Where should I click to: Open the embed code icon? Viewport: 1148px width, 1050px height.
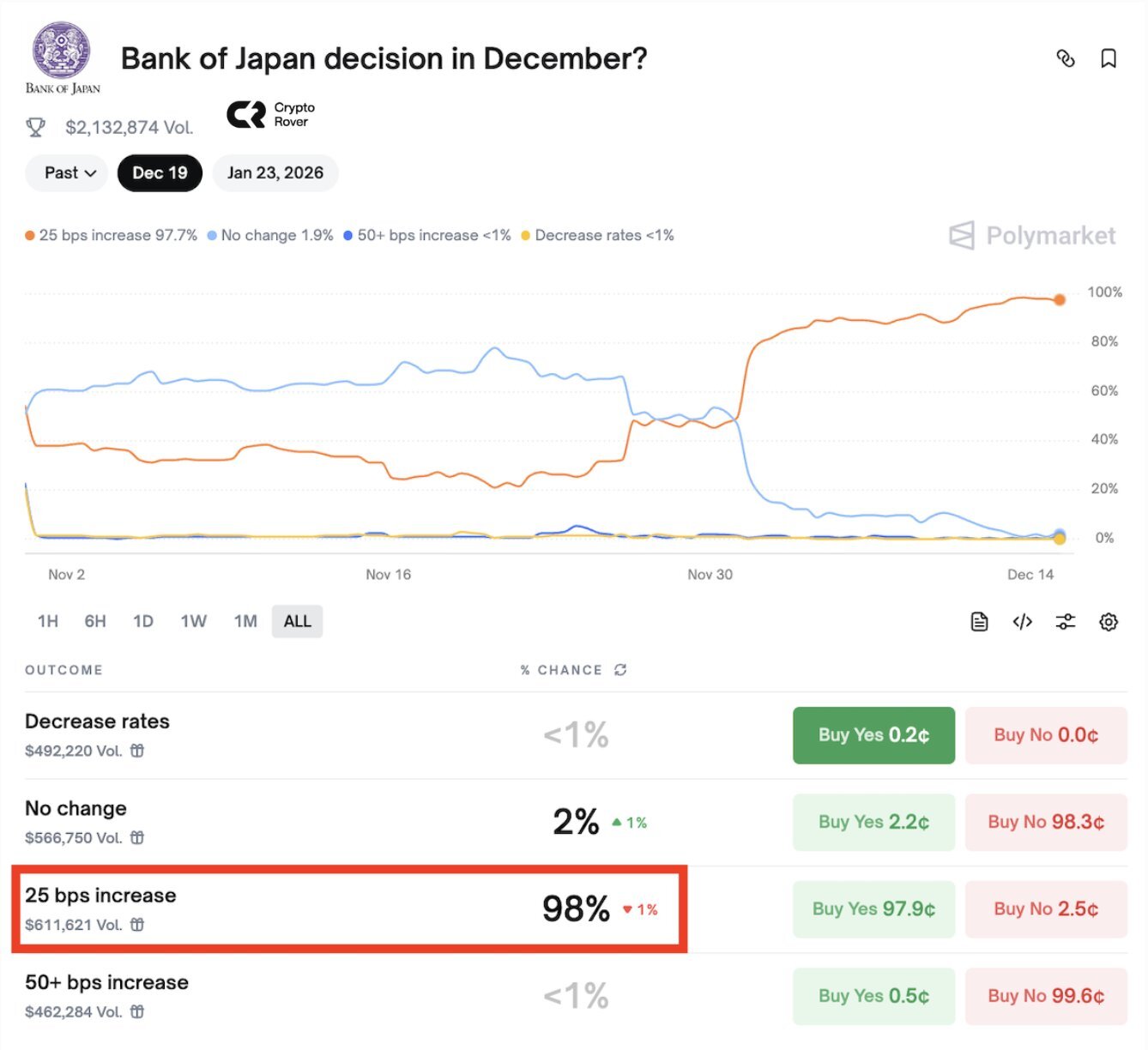1022,621
